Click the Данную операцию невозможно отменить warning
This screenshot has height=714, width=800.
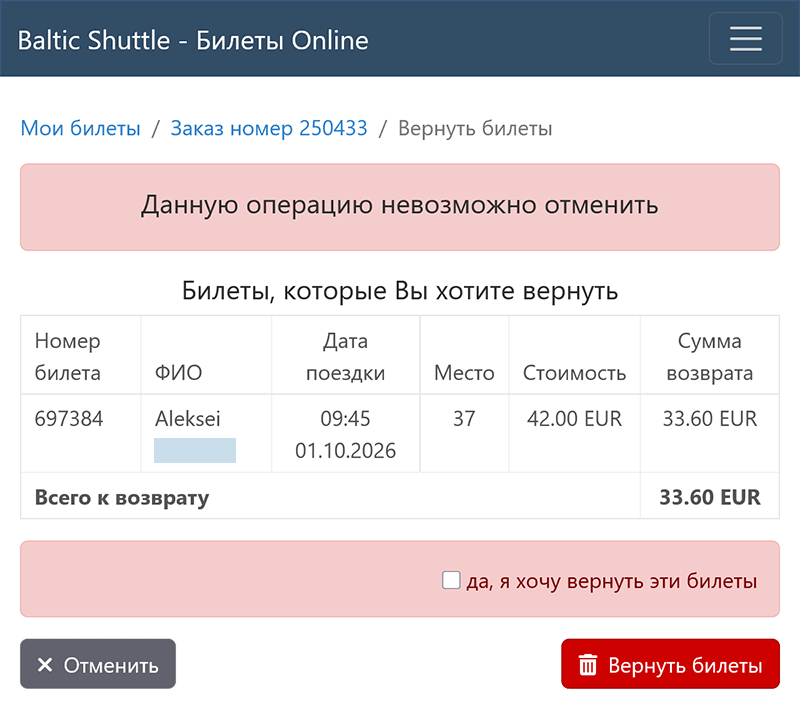tap(400, 207)
